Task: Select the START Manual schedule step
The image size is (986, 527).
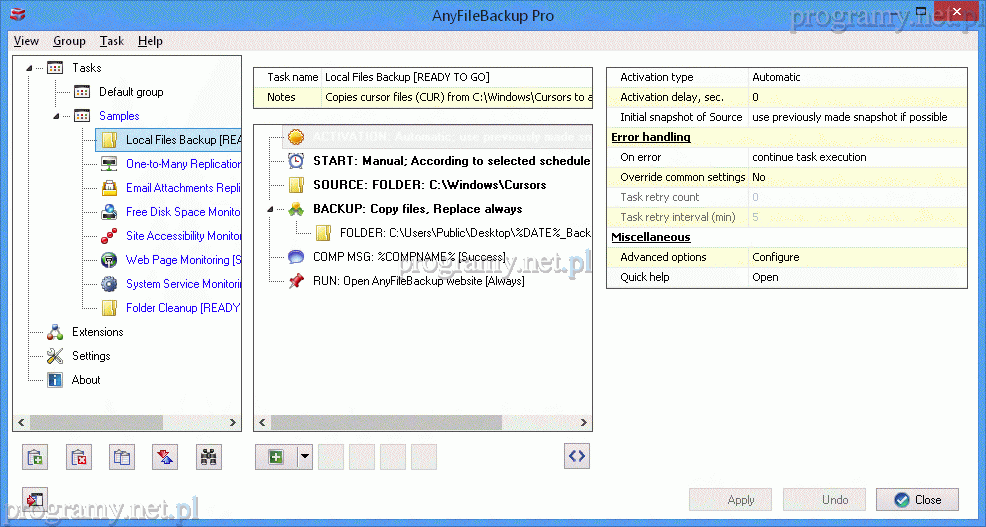Action: coord(450,161)
